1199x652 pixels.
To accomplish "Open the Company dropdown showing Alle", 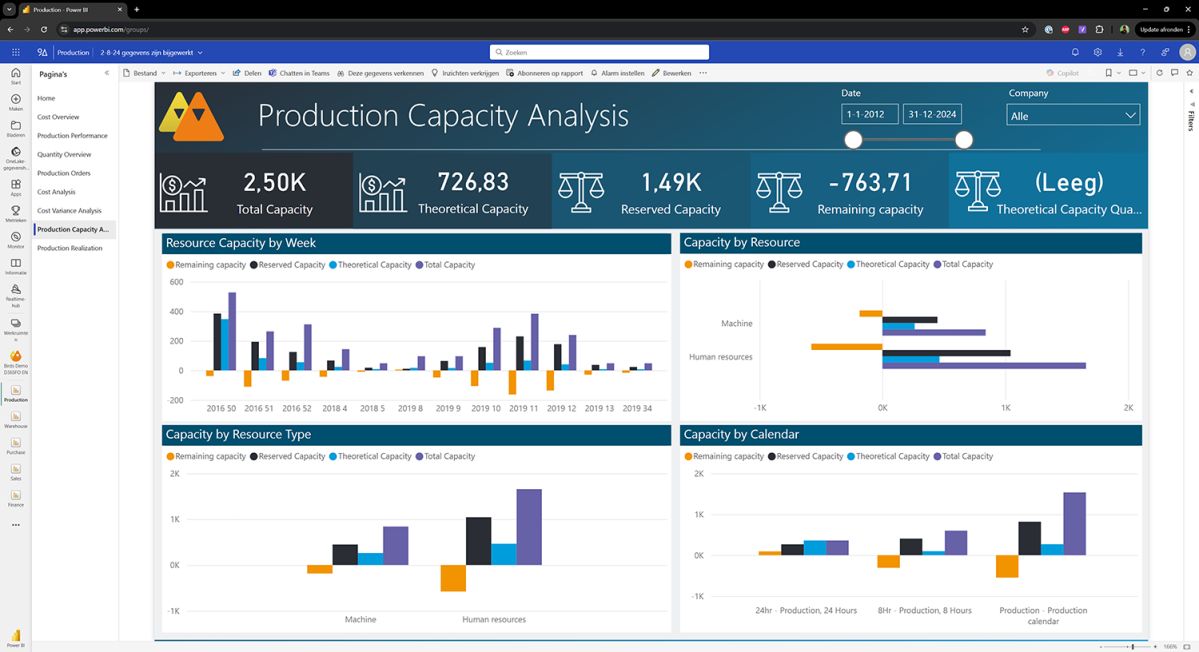I will [x=1073, y=115].
